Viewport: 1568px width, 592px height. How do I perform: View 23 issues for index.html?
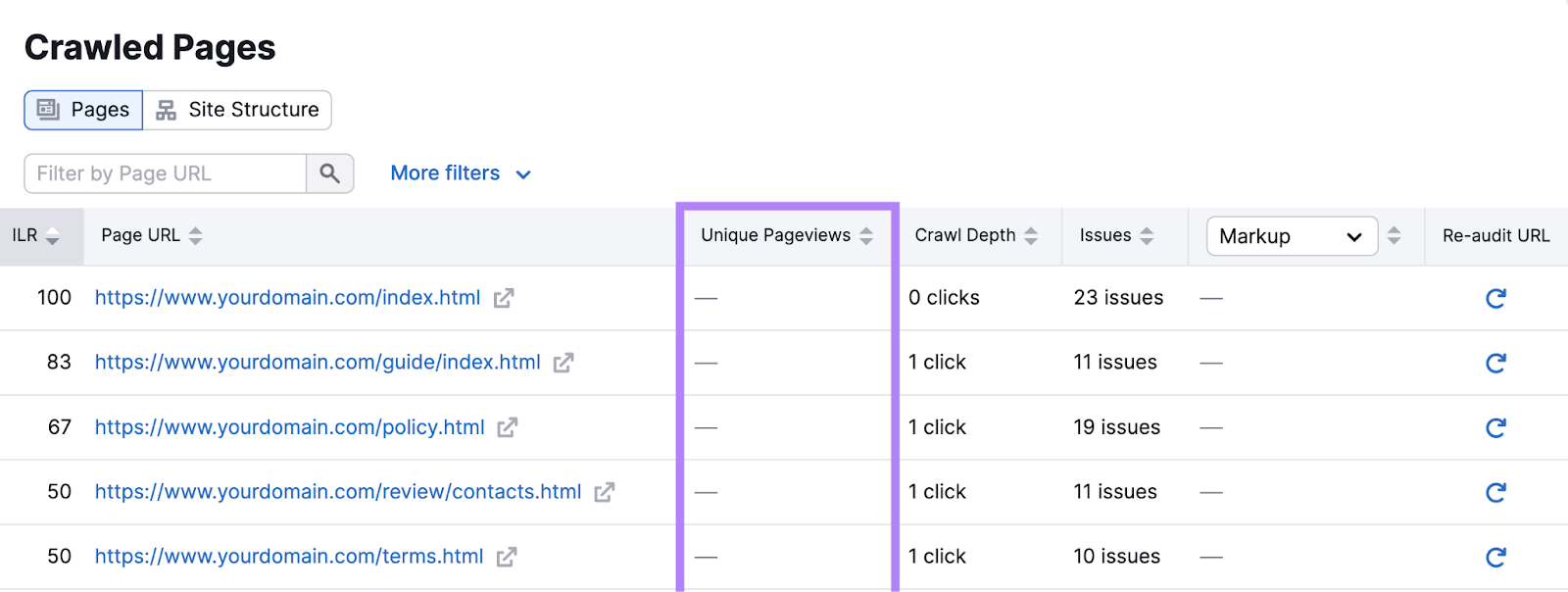point(1118,298)
